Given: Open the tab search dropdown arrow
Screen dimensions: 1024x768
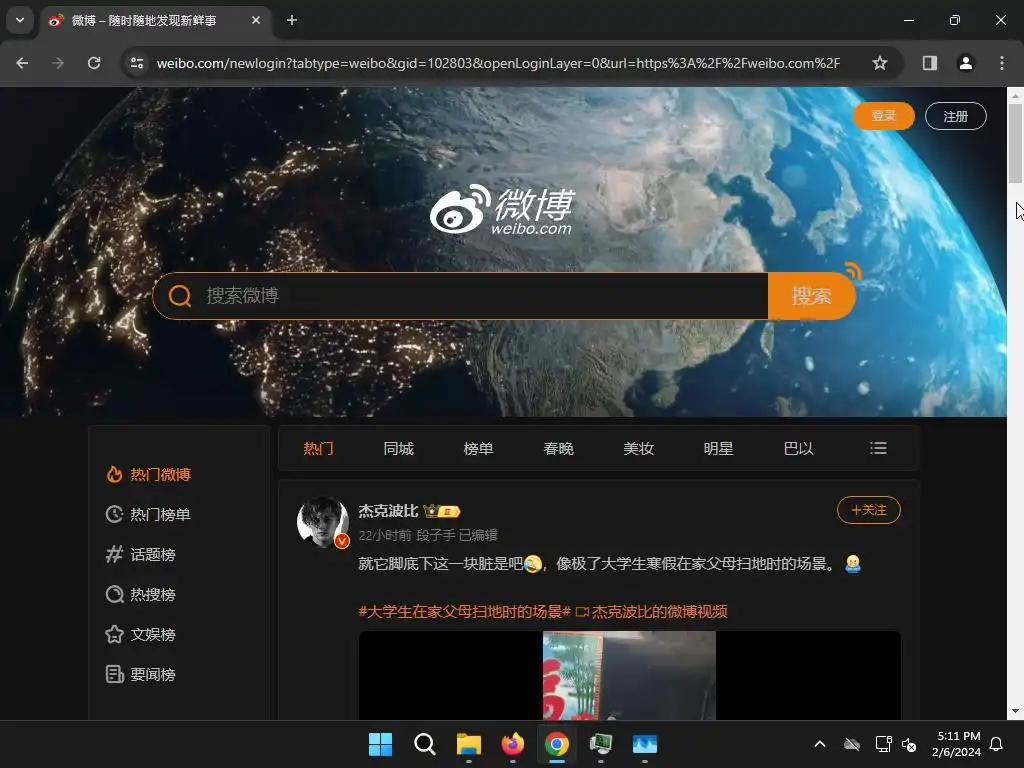Looking at the screenshot, I should point(20,20).
